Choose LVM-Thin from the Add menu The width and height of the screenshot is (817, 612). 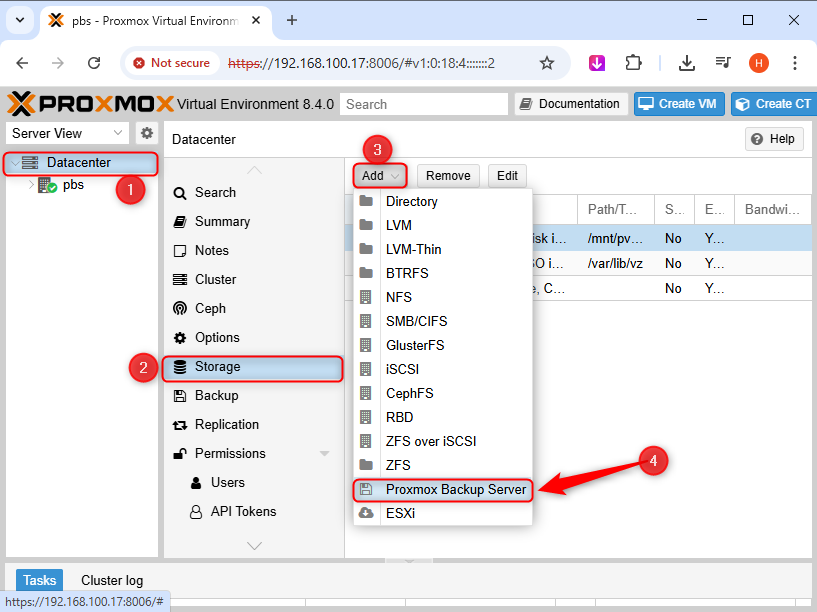pos(443,249)
